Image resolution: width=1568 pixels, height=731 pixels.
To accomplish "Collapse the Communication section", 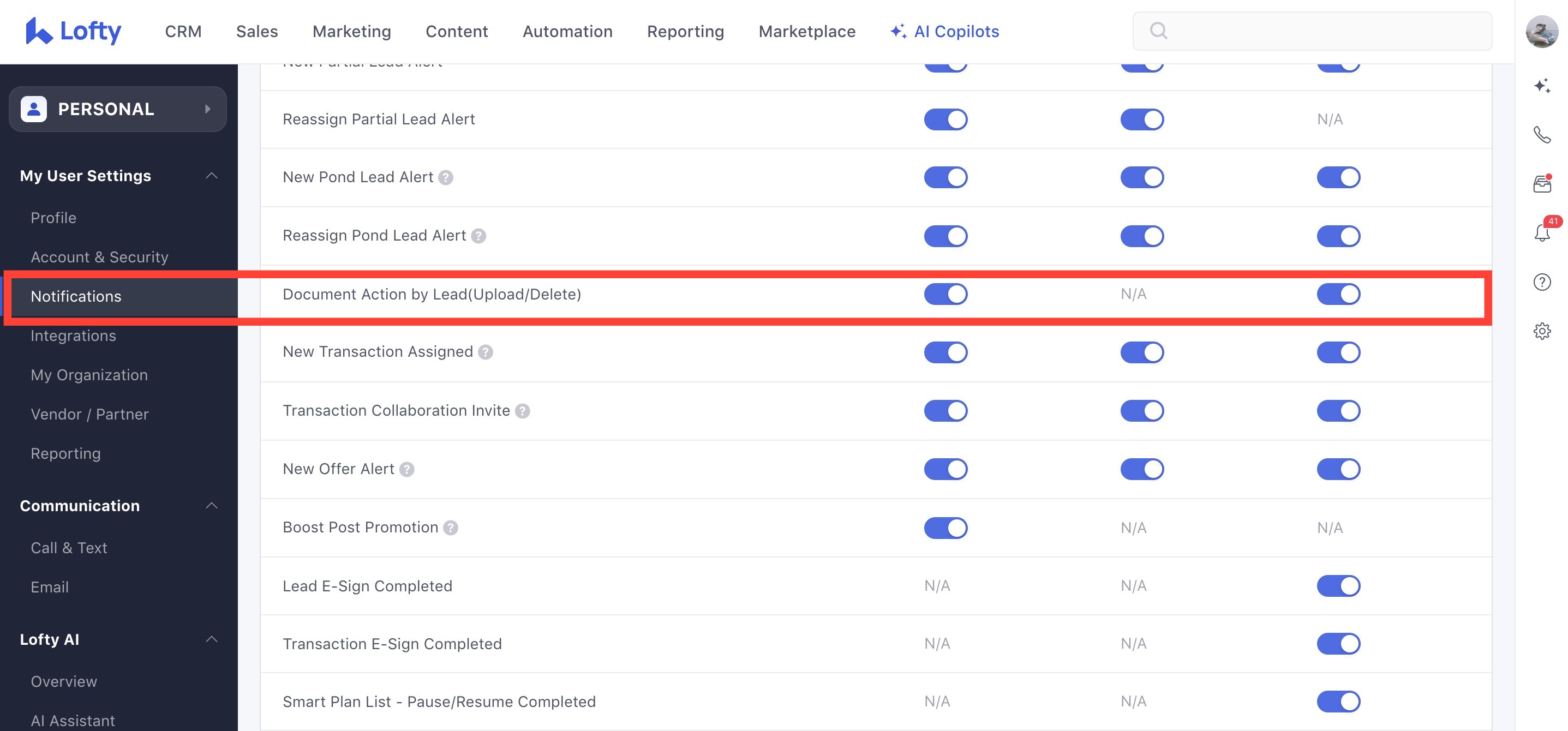I will pos(211,506).
